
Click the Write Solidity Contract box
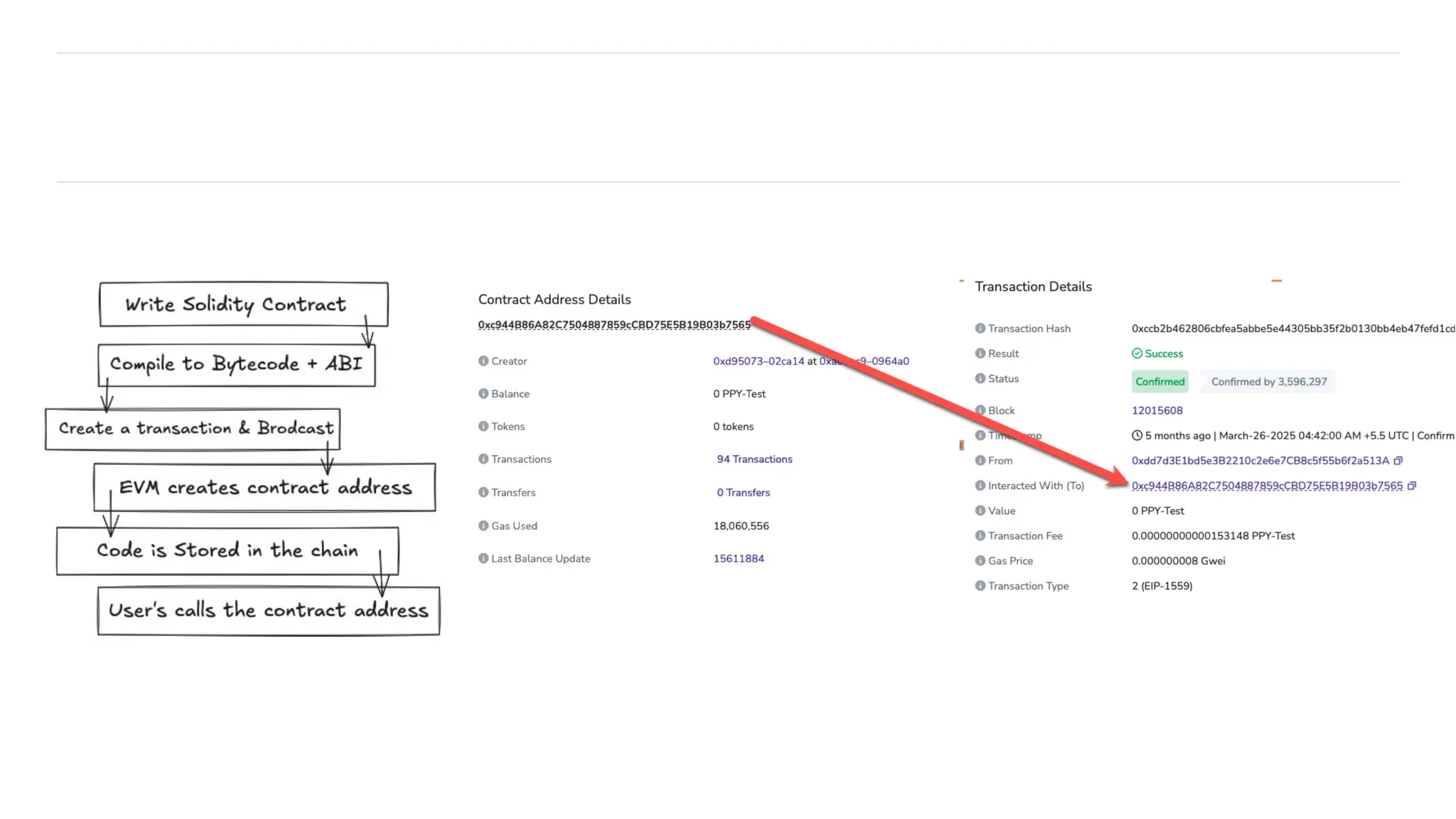pos(243,304)
